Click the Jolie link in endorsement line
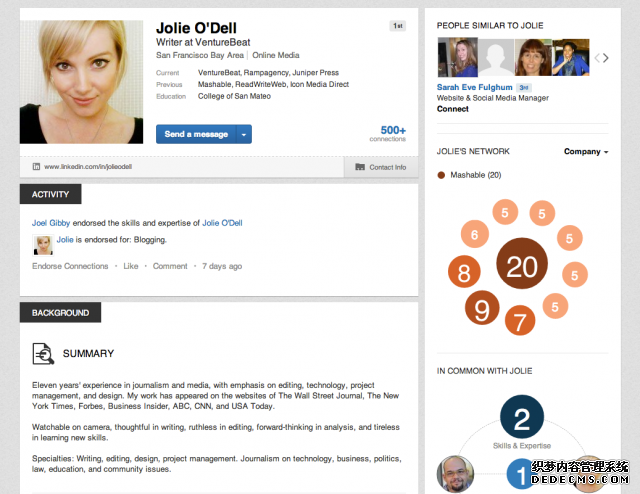The image size is (640, 494). [65, 240]
